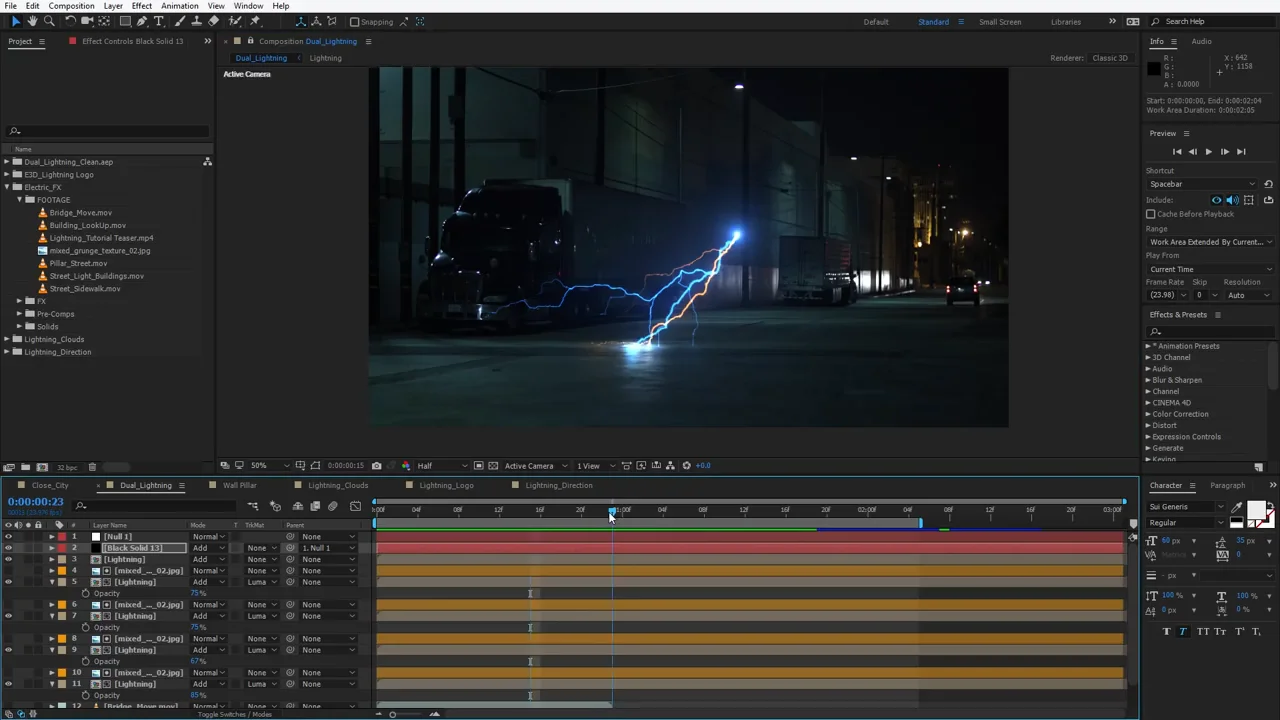Screen dimensions: 1280x720
Task: Click current timecode 0:00:00:23
Action: tap(36, 502)
